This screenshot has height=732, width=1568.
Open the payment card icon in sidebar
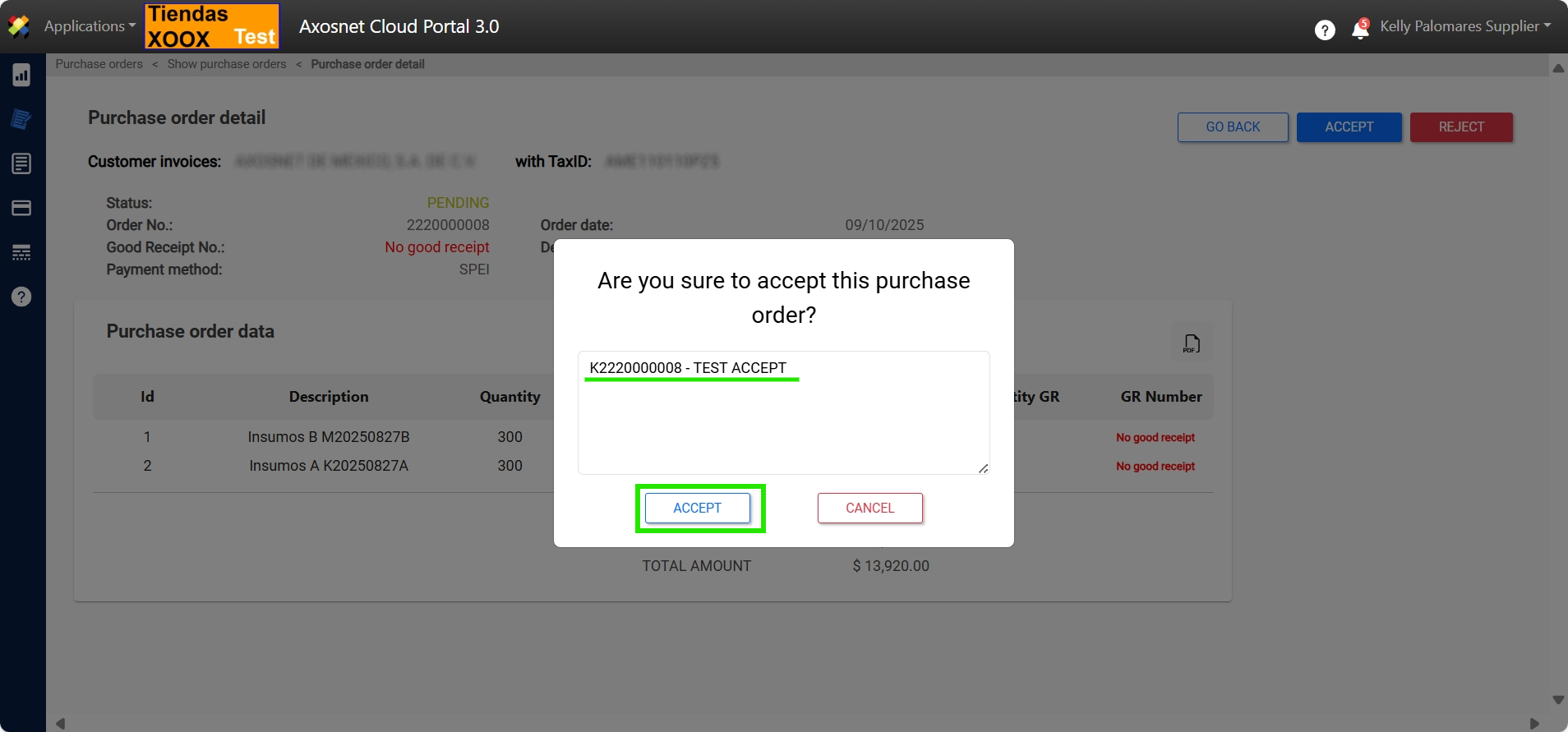click(x=21, y=208)
